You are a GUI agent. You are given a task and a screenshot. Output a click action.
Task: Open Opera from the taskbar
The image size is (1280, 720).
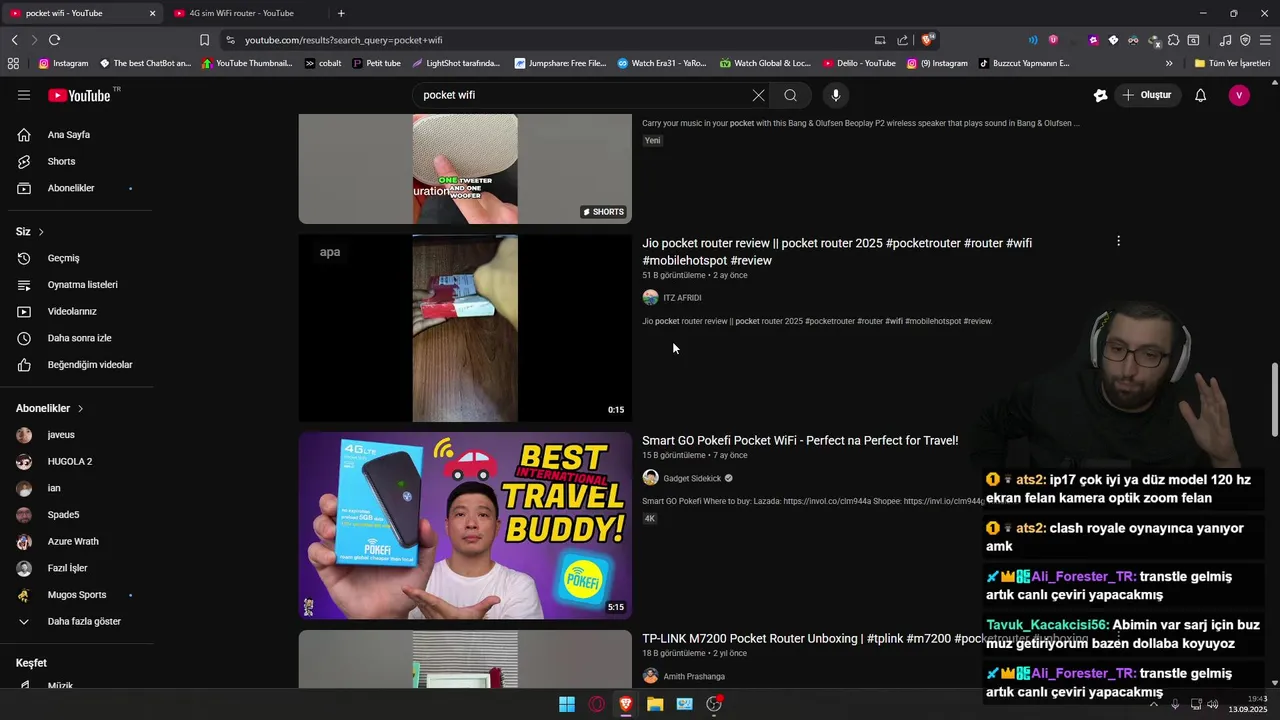click(597, 704)
